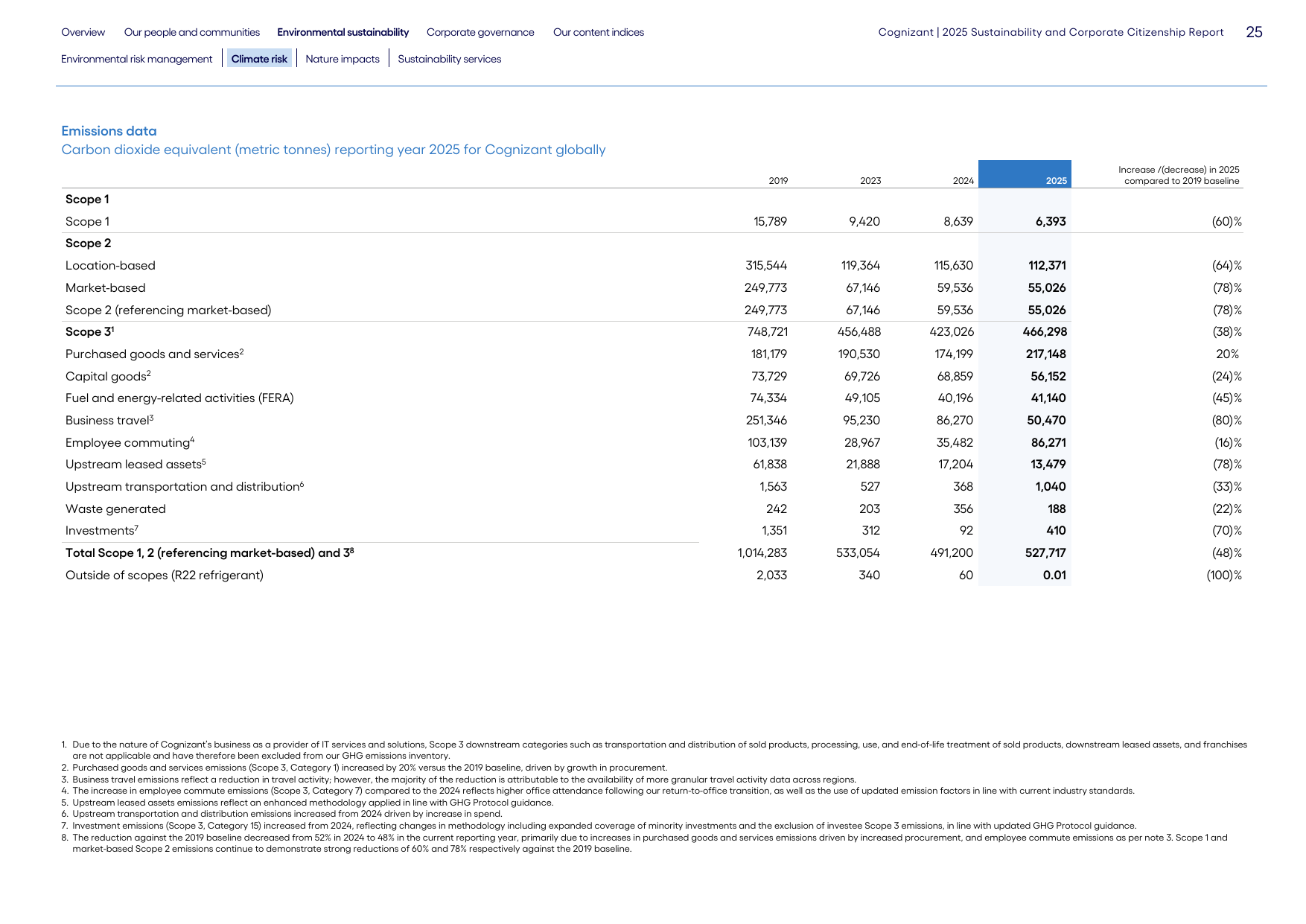1306x924 pixels.
Task: Select the Business travel row label
Action: coord(109,420)
